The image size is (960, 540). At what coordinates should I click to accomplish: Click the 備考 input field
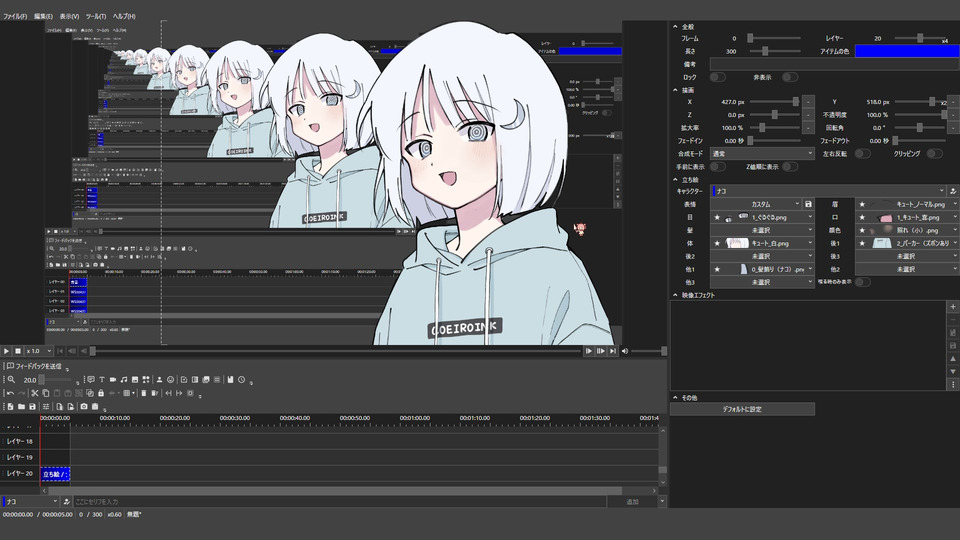click(x=834, y=64)
